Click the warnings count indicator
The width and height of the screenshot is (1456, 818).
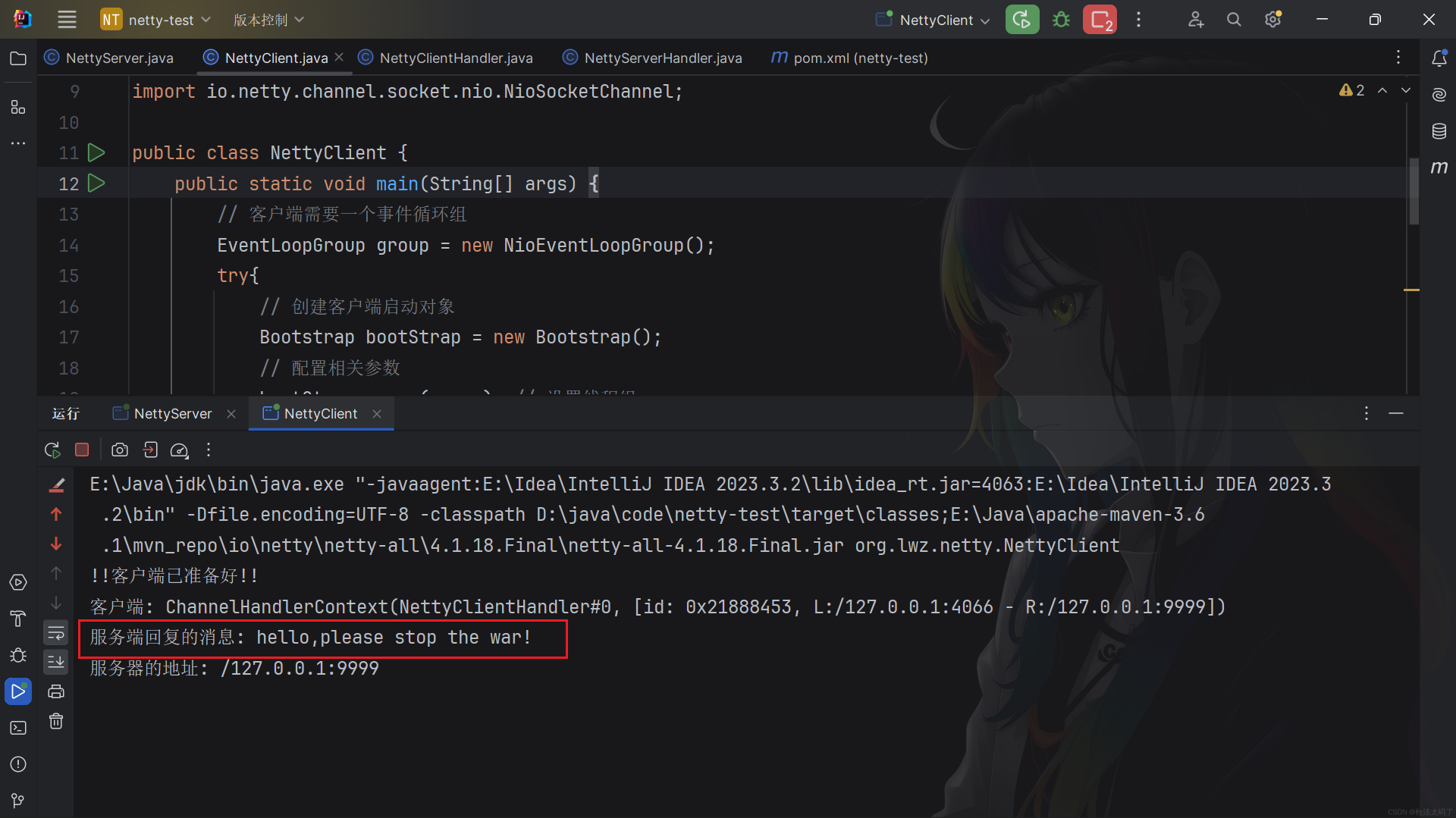1352,89
